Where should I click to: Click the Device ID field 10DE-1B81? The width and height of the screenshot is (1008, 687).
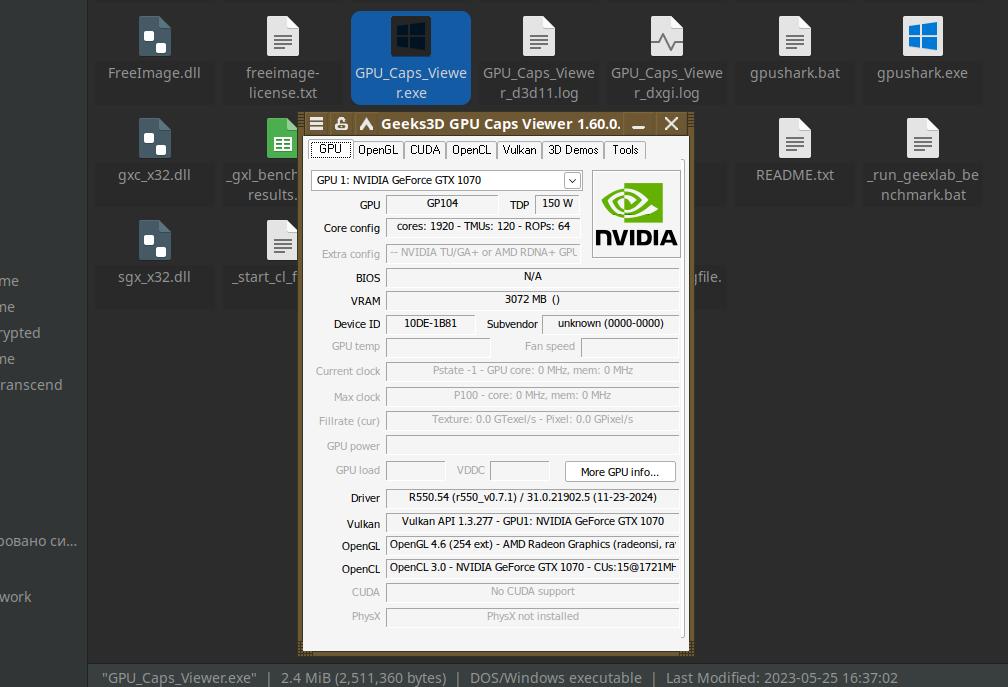click(430, 324)
